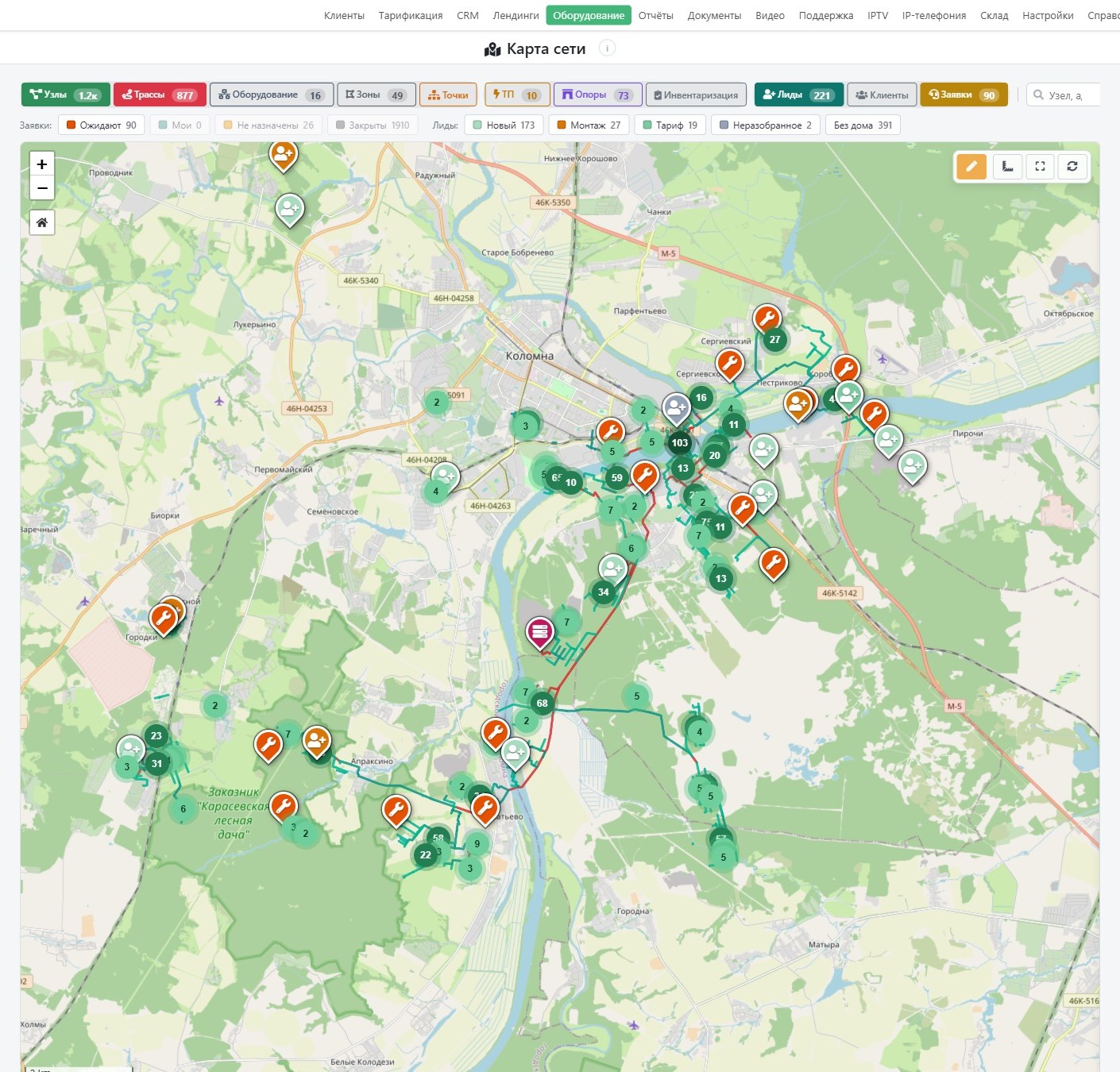Image resolution: width=1120 pixels, height=1072 pixels.
Task: Open the cluster marker labeled 68
Action: point(543,703)
